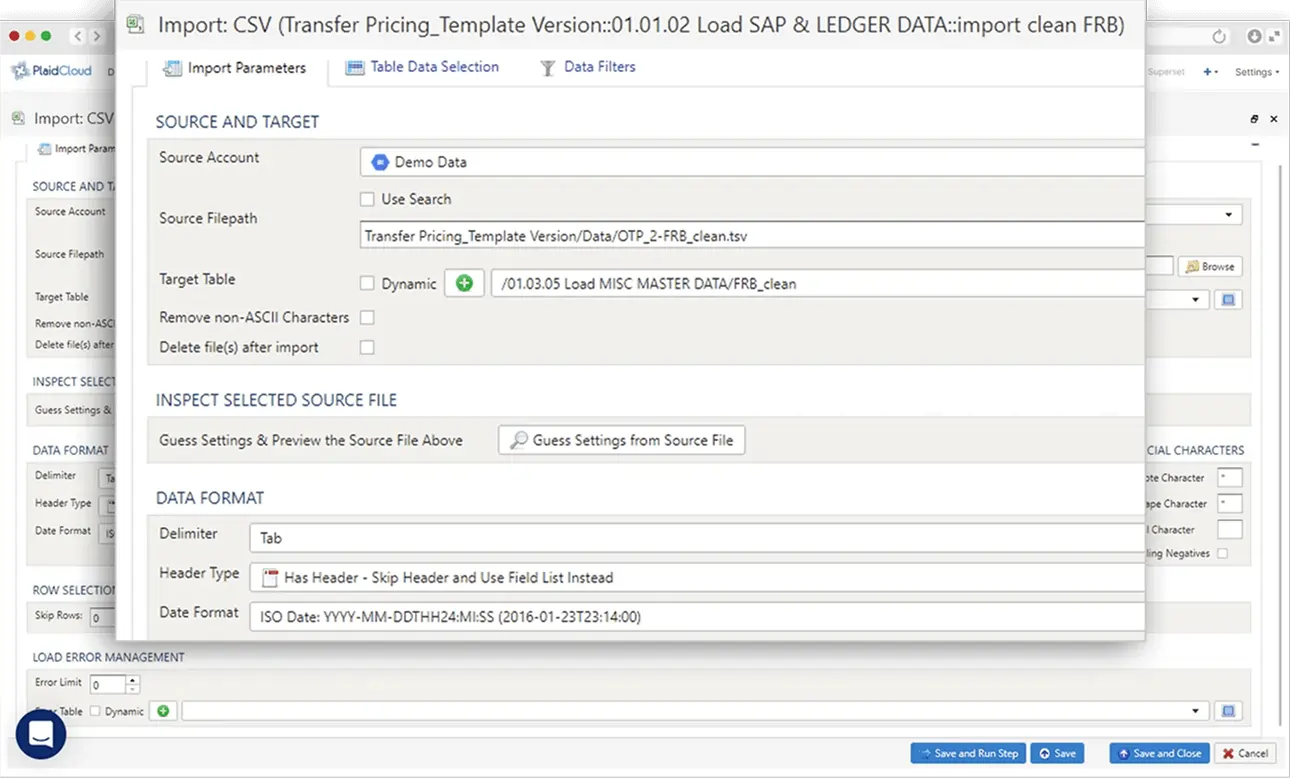Click the Source Filepath field with OTP_2-FRB_clean.tsv
Screen dimensions: 1290x778
pos(752,236)
